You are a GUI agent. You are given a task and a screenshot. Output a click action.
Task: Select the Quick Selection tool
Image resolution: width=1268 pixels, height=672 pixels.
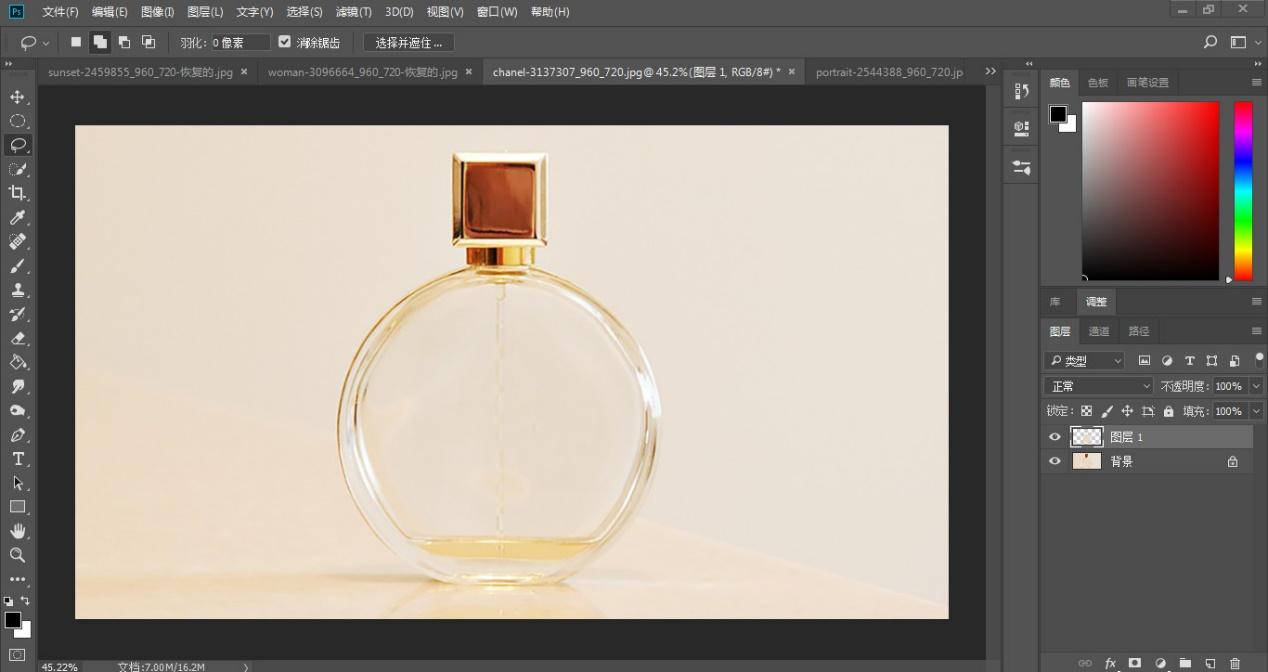coord(17,169)
